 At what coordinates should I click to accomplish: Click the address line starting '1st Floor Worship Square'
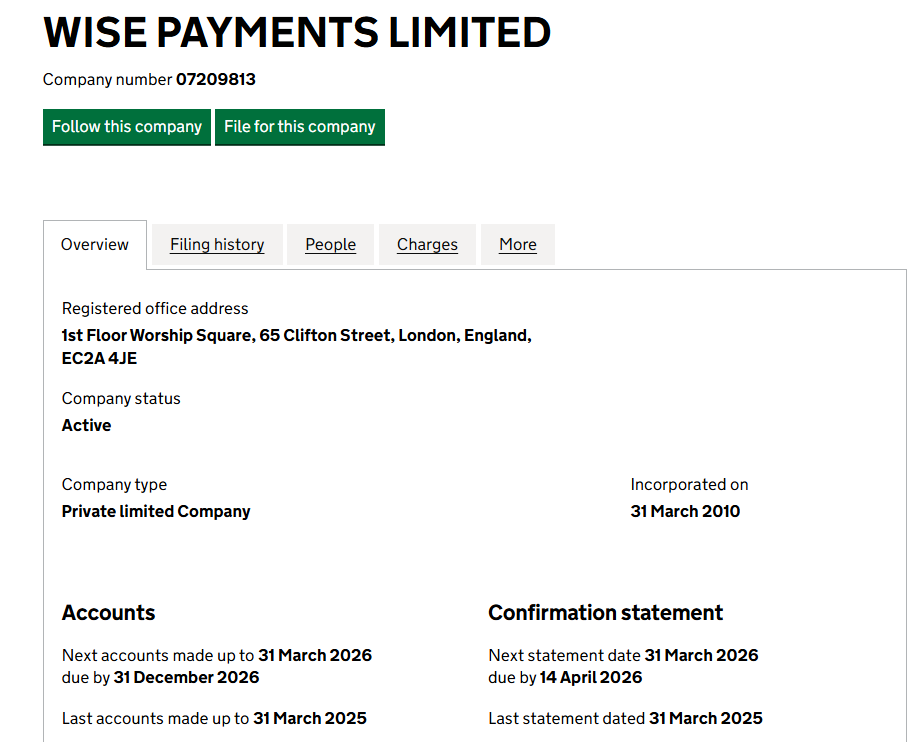click(297, 335)
